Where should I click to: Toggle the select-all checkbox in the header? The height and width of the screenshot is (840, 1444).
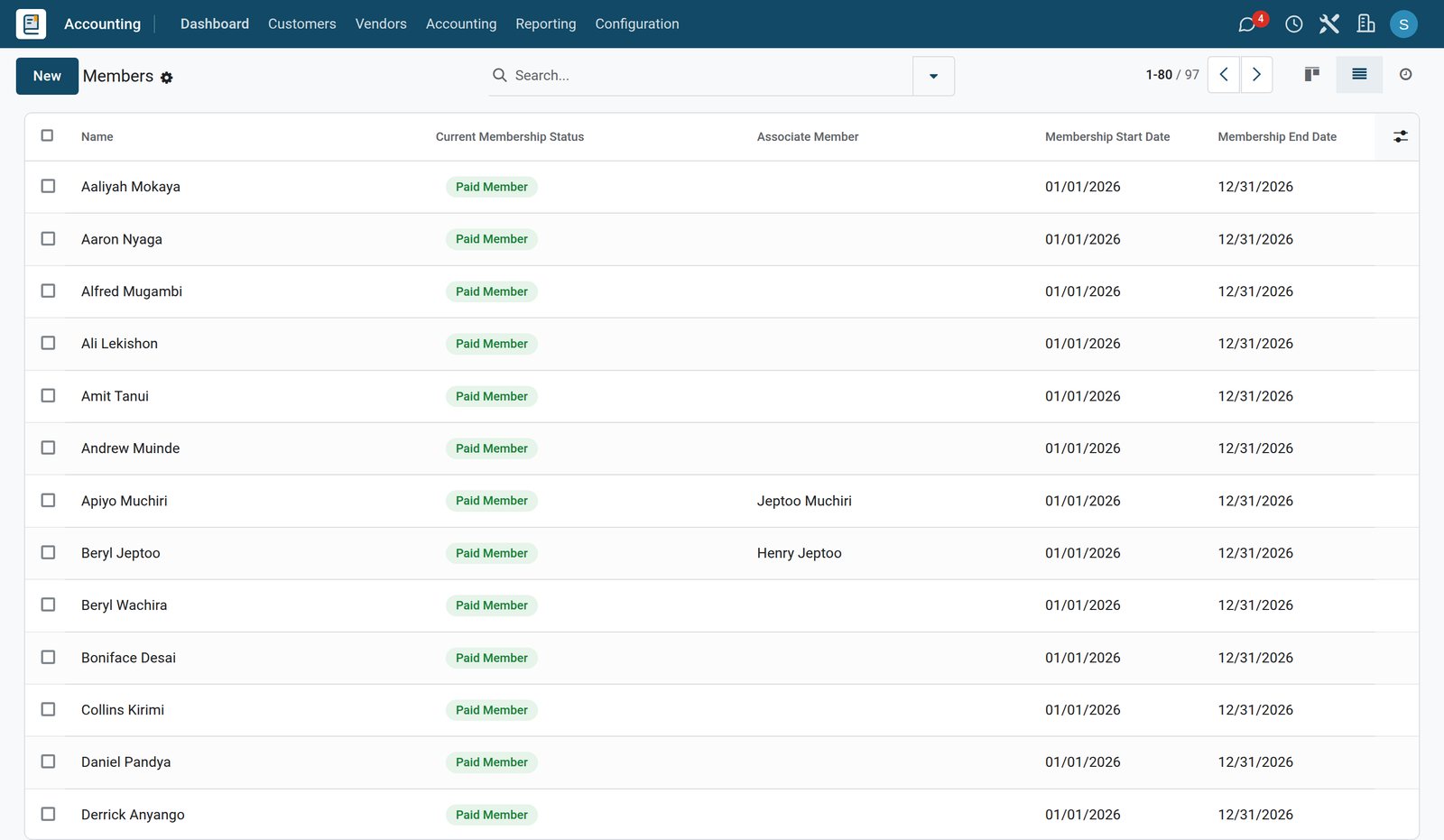pos(48,136)
